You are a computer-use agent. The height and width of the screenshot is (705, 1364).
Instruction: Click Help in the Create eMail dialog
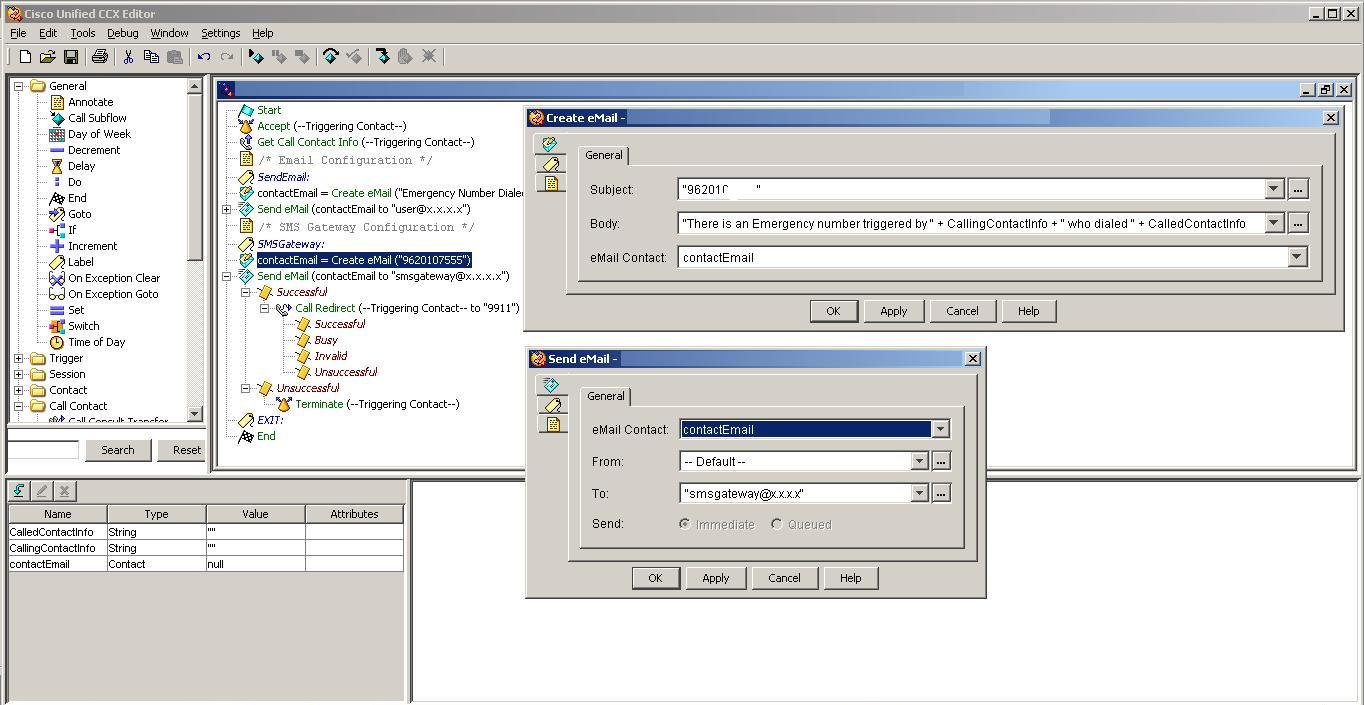1029,311
